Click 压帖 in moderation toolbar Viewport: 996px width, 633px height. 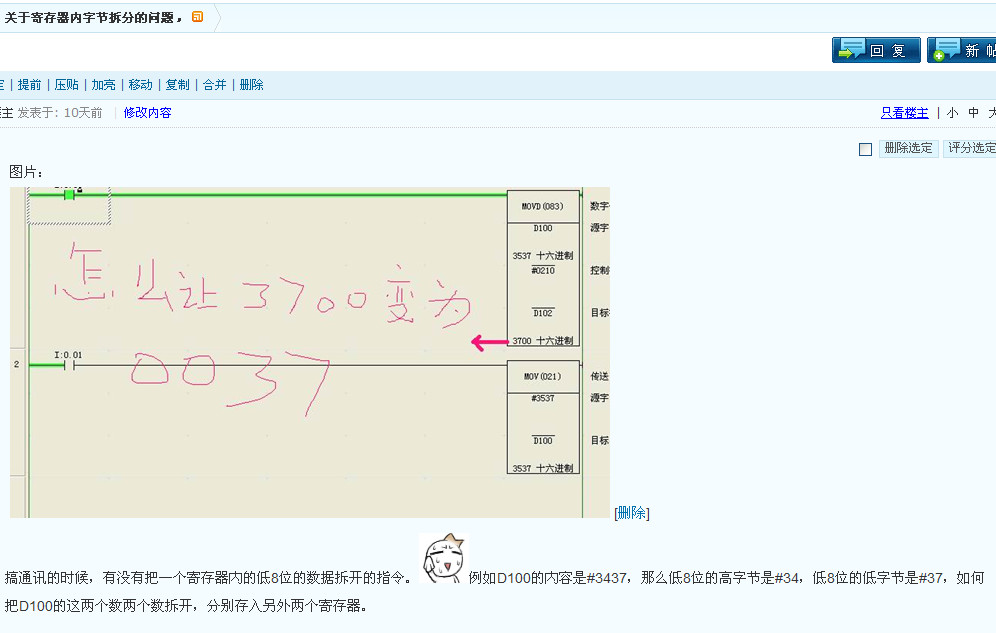pyautogui.click(x=67, y=85)
